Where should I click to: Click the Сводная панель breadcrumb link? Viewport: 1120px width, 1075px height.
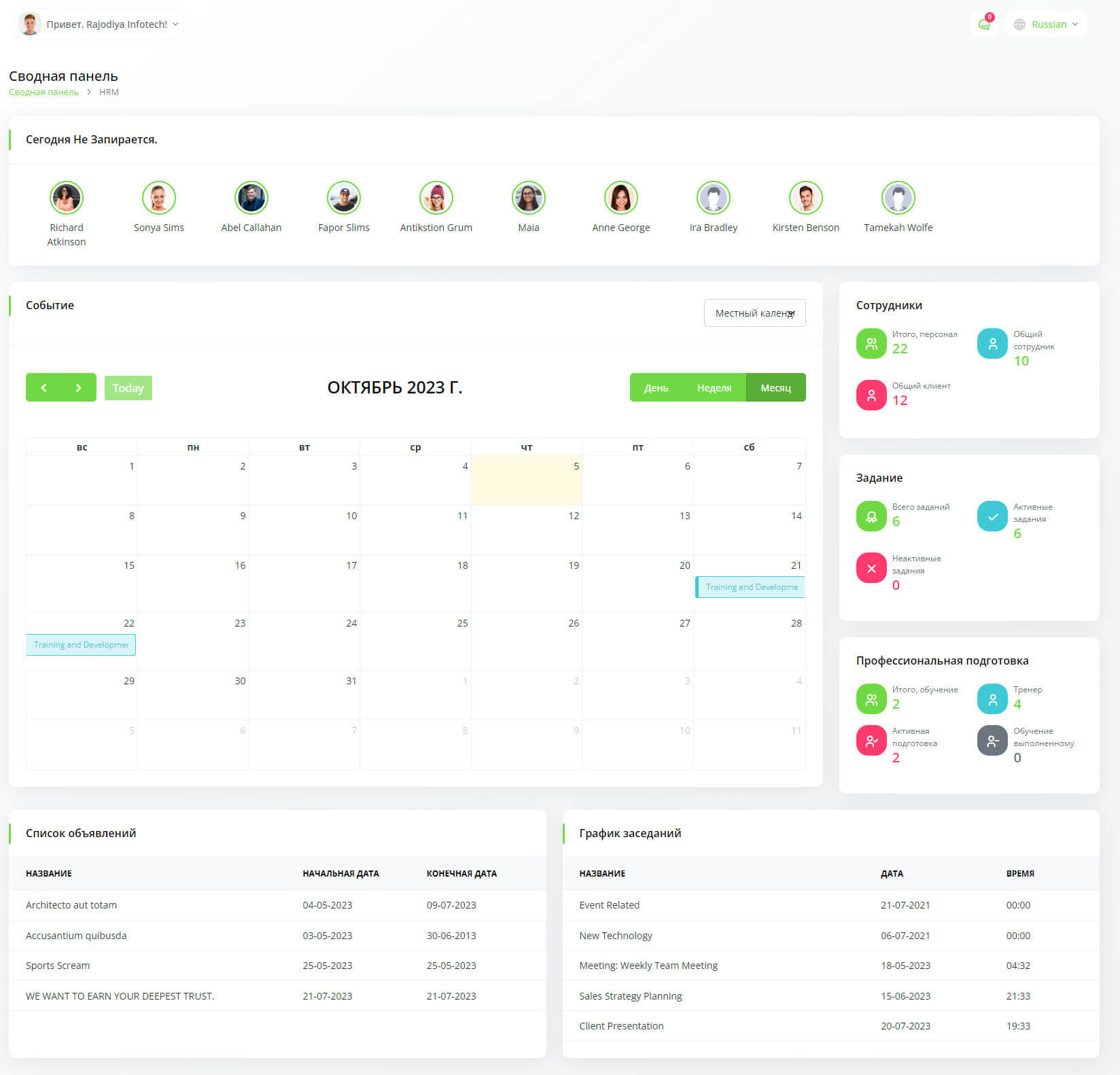43,92
